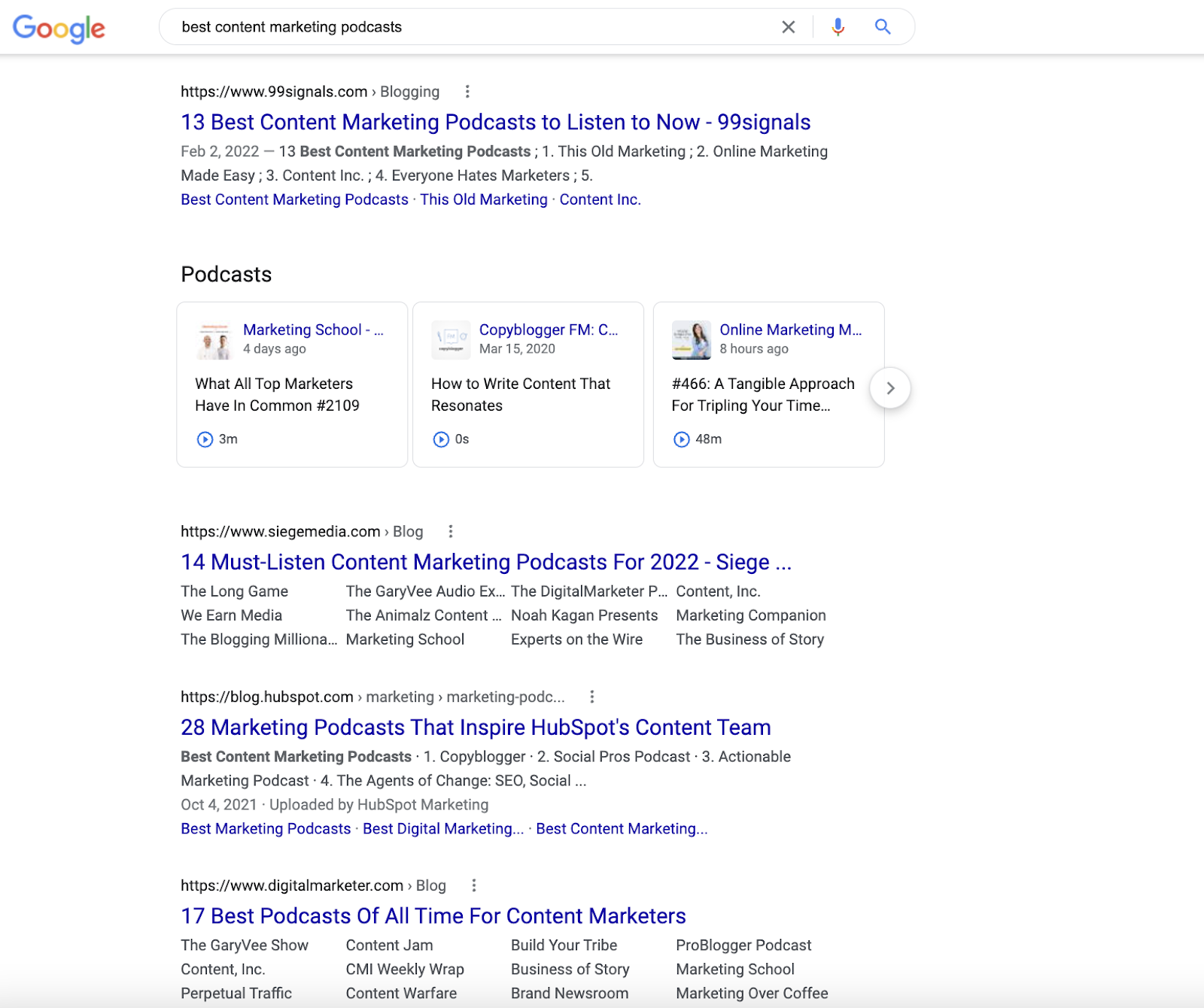
Task: Open the Marketing School podcast thumbnail
Action: click(214, 340)
